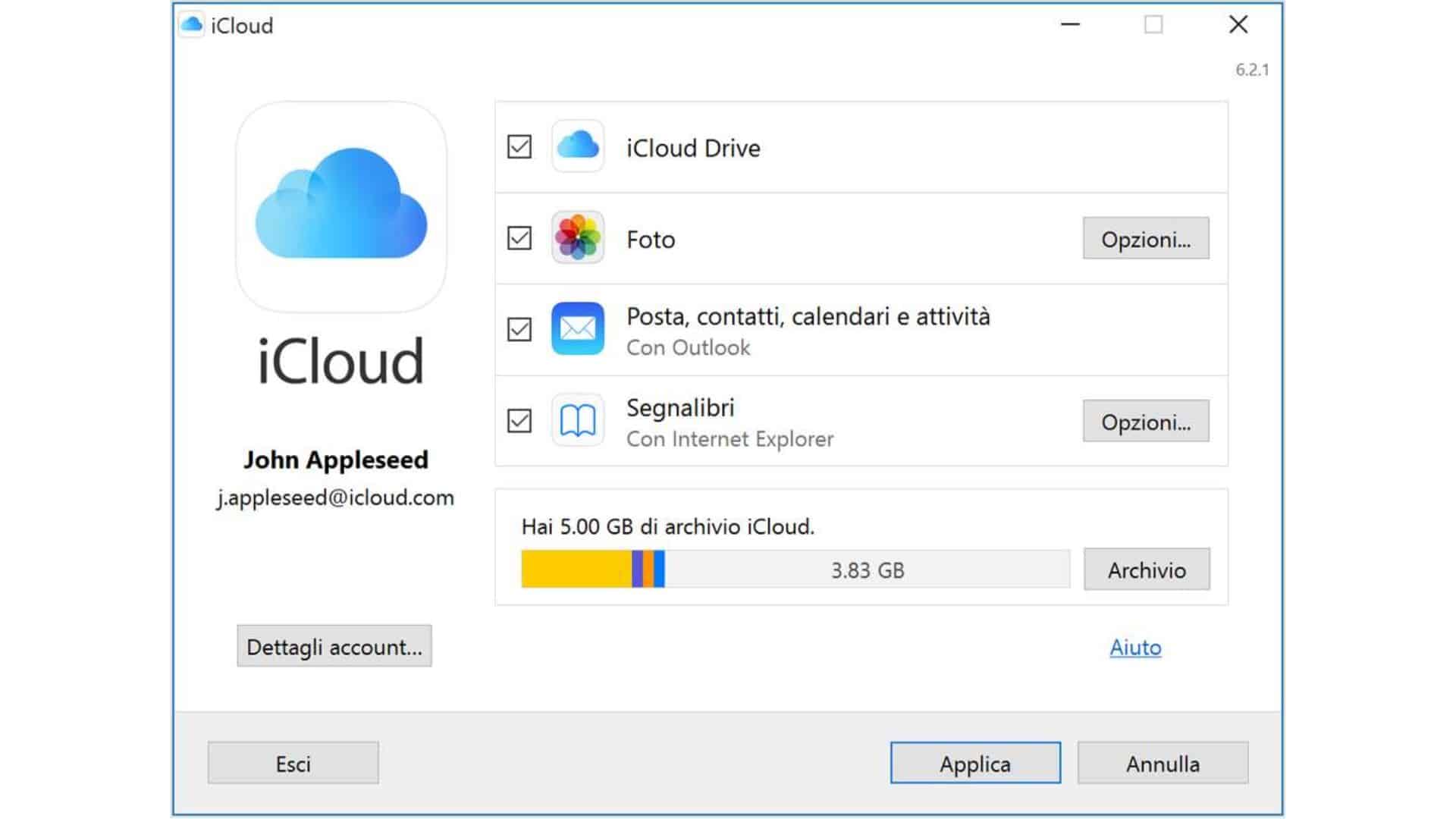Click the iCloud title bar text
The height and width of the screenshot is (819, 1456).
click(242, 26)
